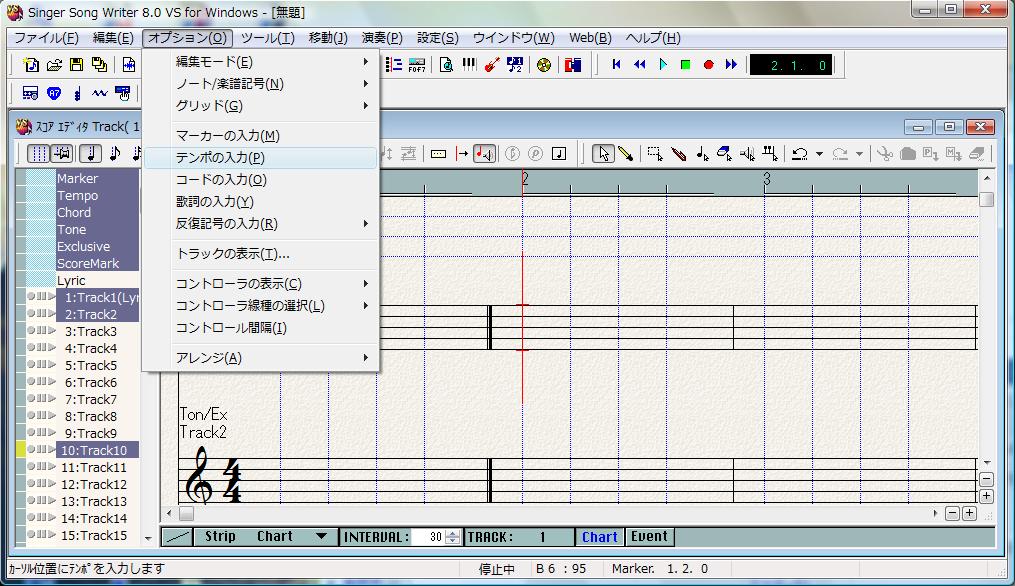Open the ファイル(F) menu
1015x586 pixels.
47,38
